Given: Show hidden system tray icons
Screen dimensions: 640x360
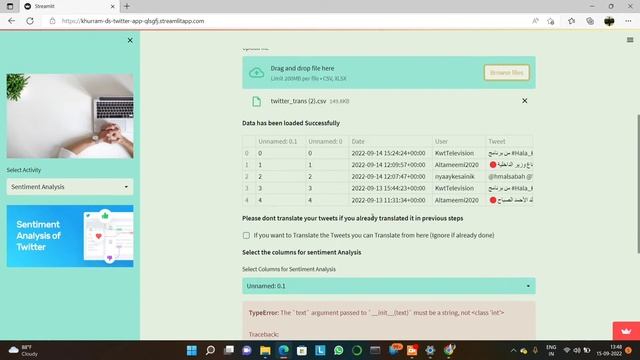Looking at the screenshot, I should coord(513,350).
